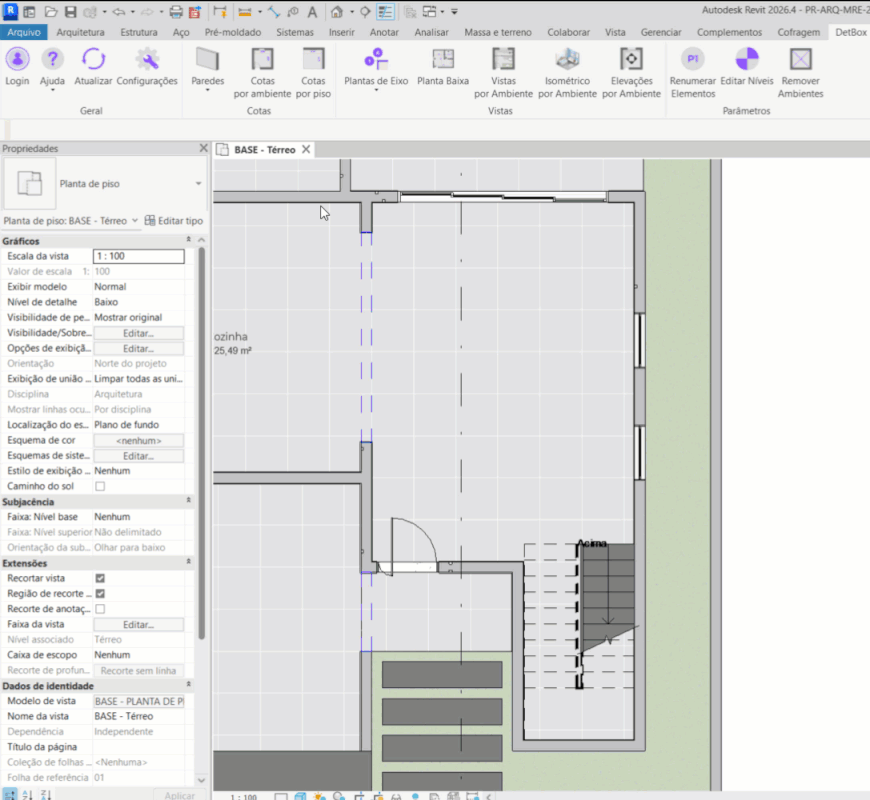Run Vistas por Ambiente tool

tap(503, 73)
